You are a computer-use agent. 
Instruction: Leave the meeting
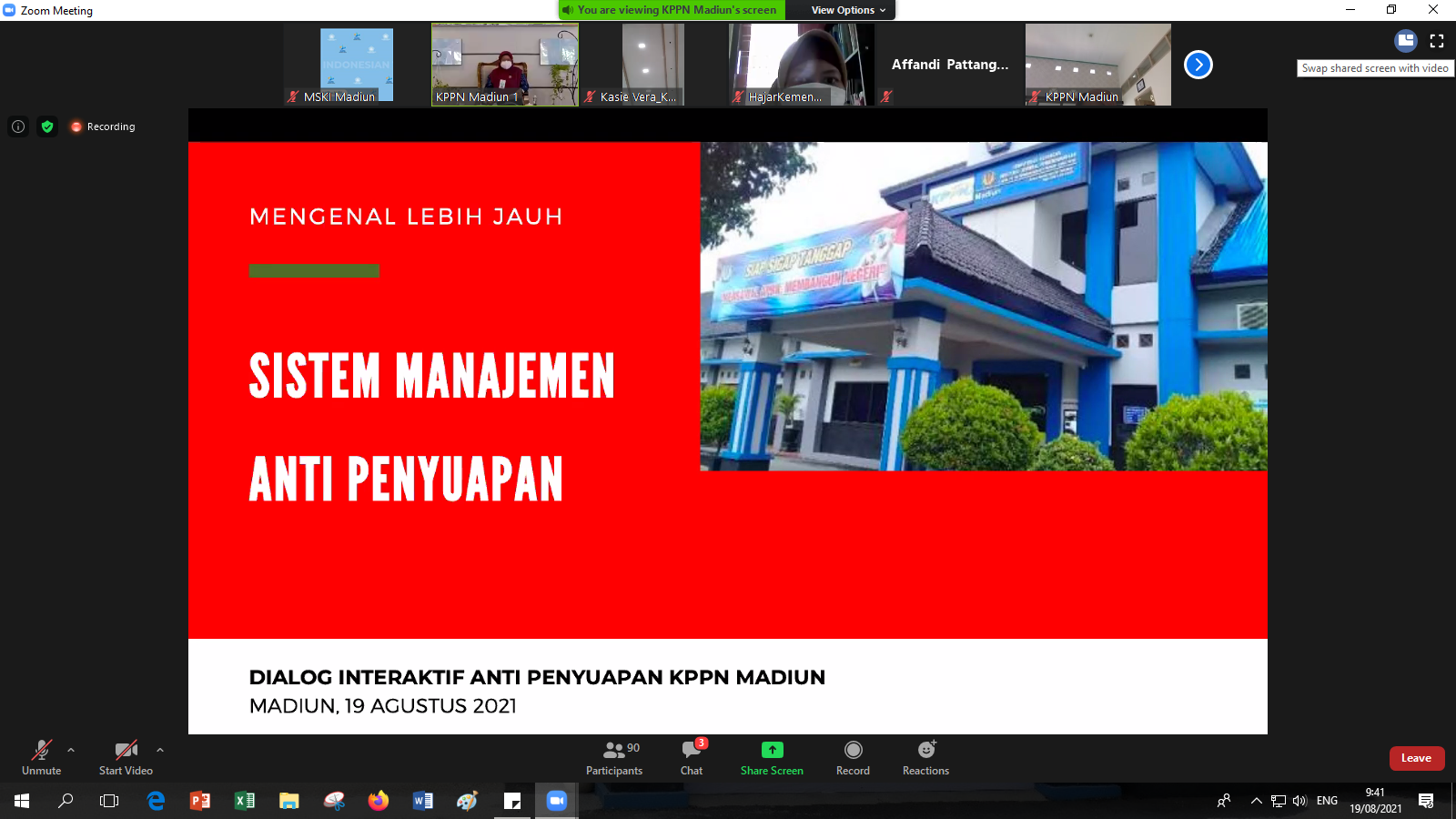point(1416,758)
